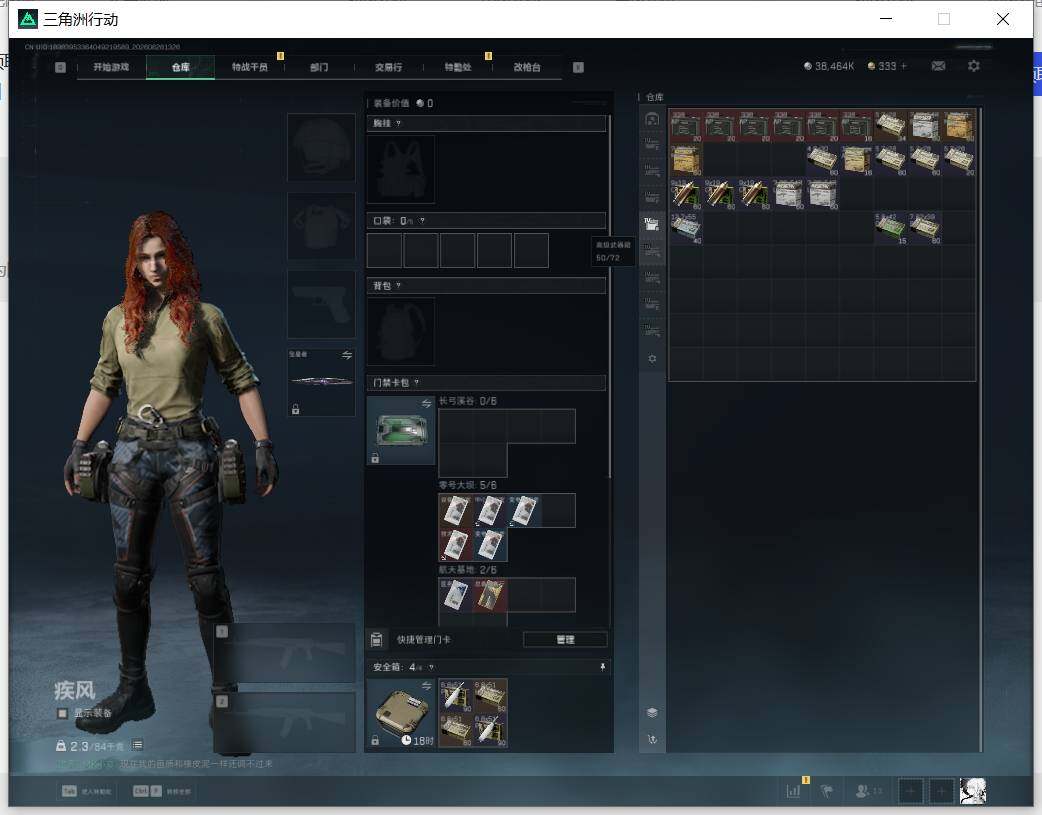Open the 开始游戏 tab
The image size is (1042, 815).
point(111,67)
